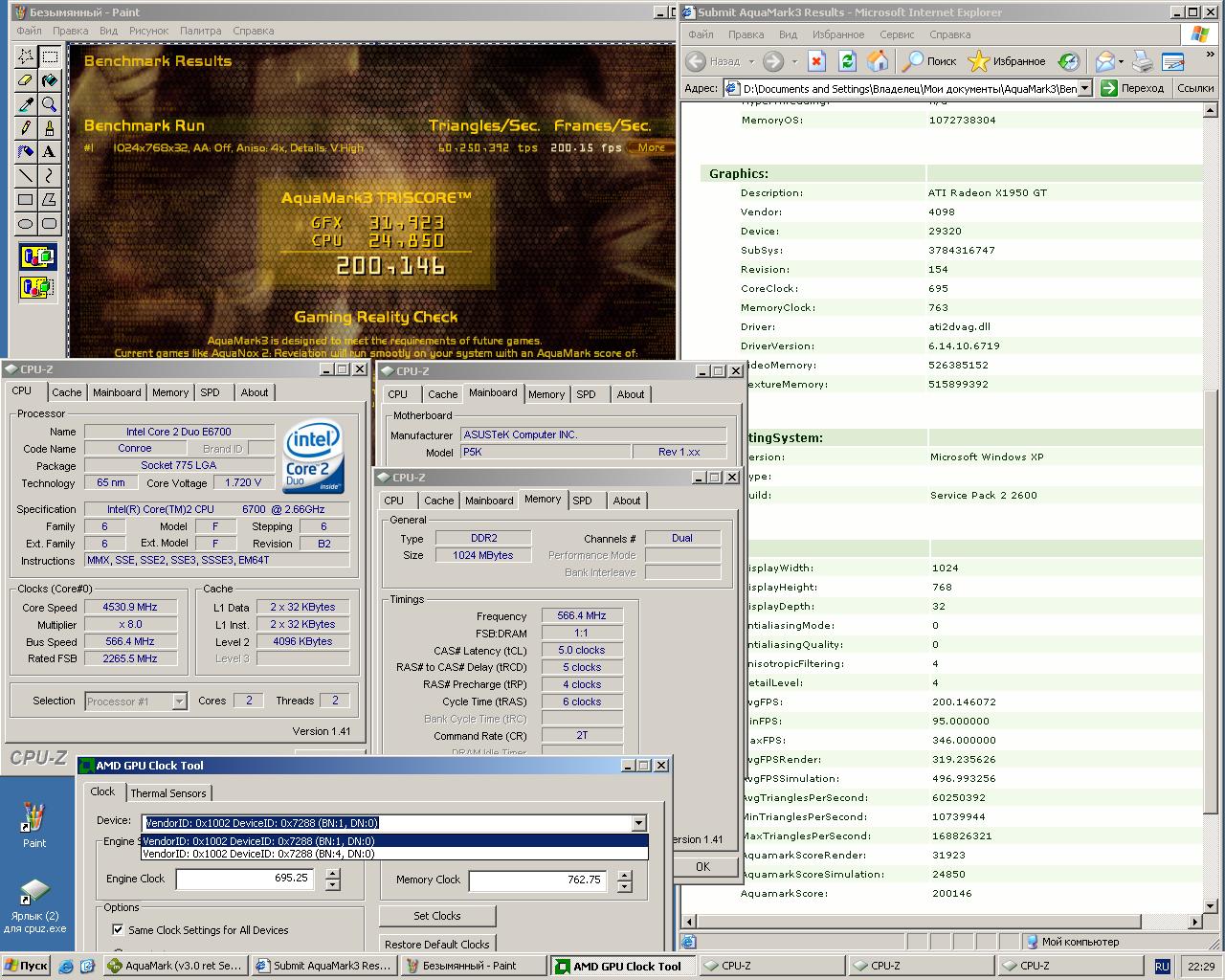Click the Edit page icon in Internet Explorer

tap(1173, 61)
